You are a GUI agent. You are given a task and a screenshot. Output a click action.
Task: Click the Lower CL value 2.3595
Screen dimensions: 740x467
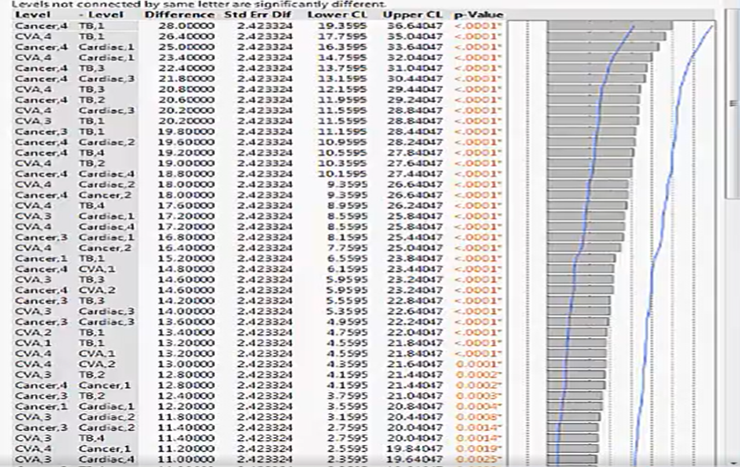[x=348, y=459]
